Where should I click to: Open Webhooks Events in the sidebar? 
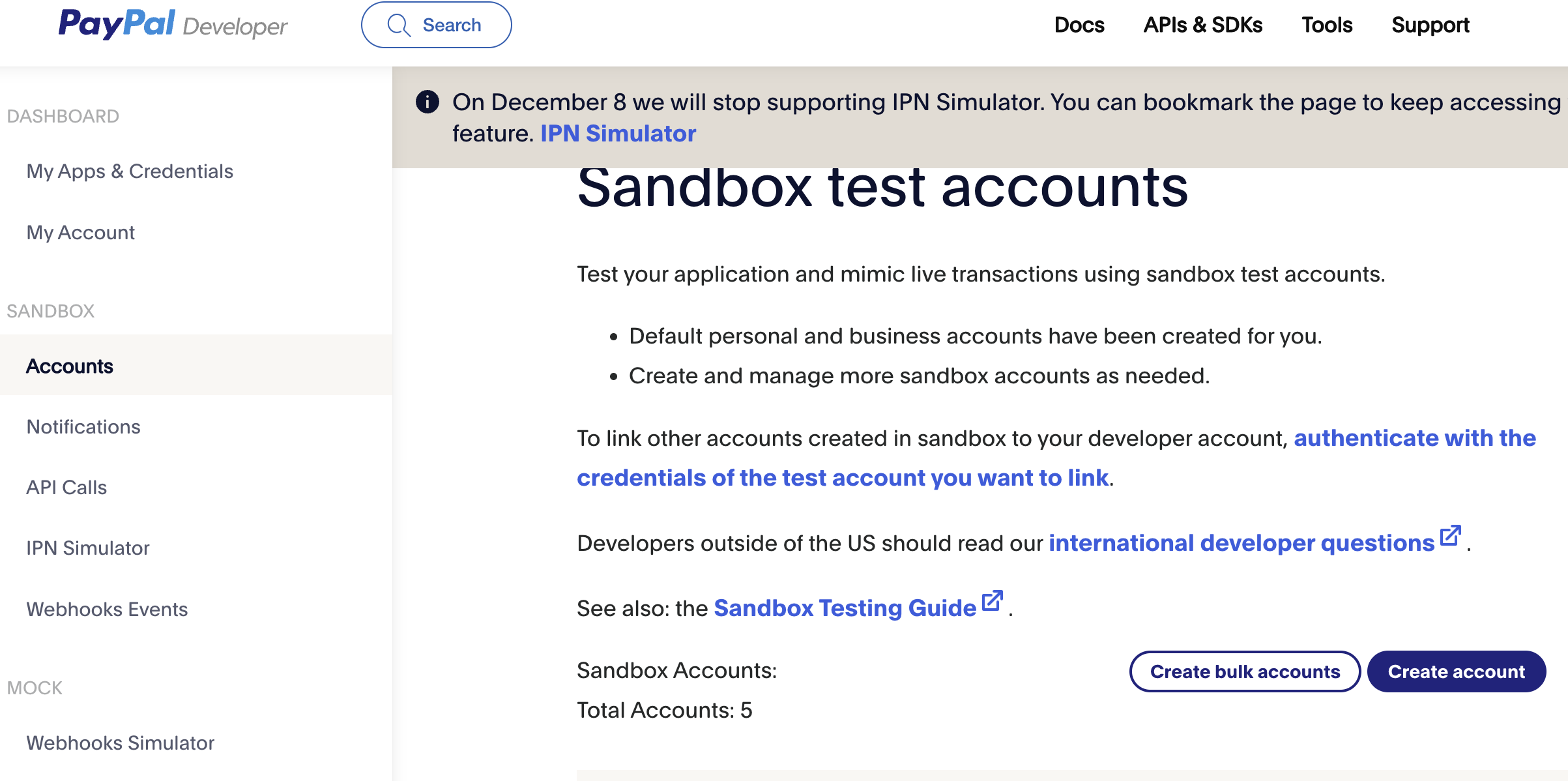(x=107, y=610)
